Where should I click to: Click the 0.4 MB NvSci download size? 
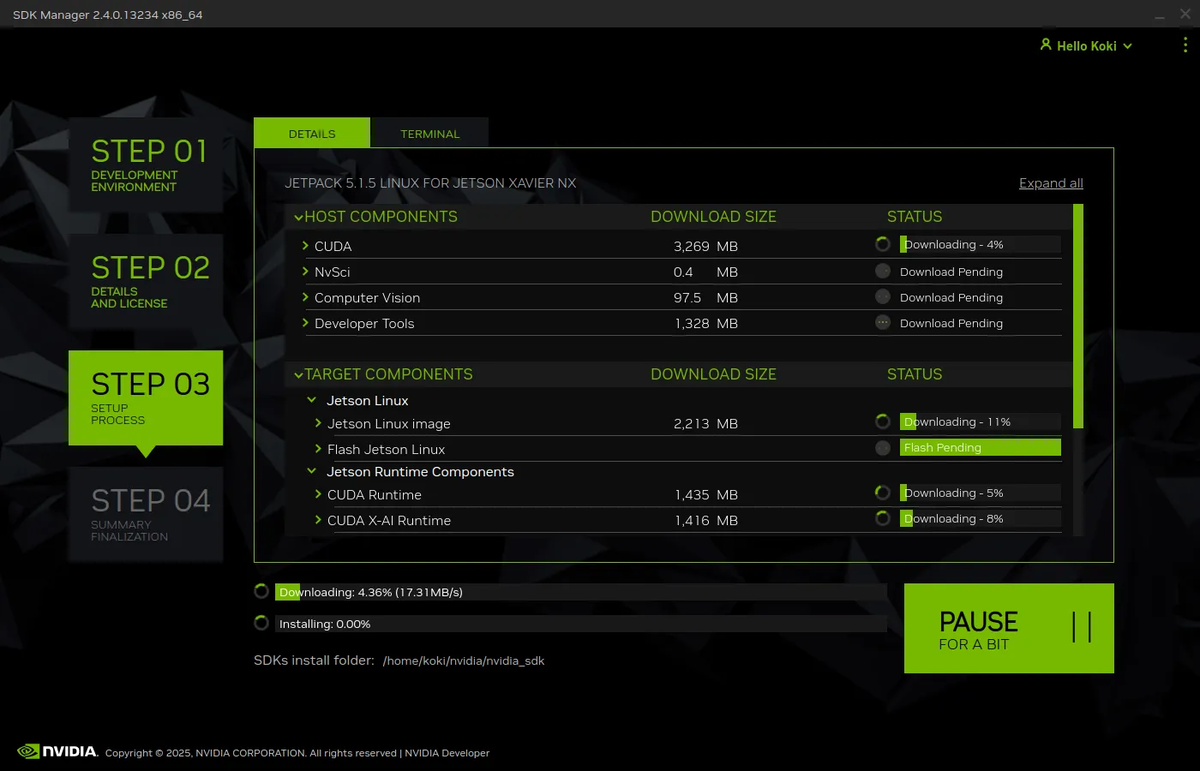pos(706,272)
